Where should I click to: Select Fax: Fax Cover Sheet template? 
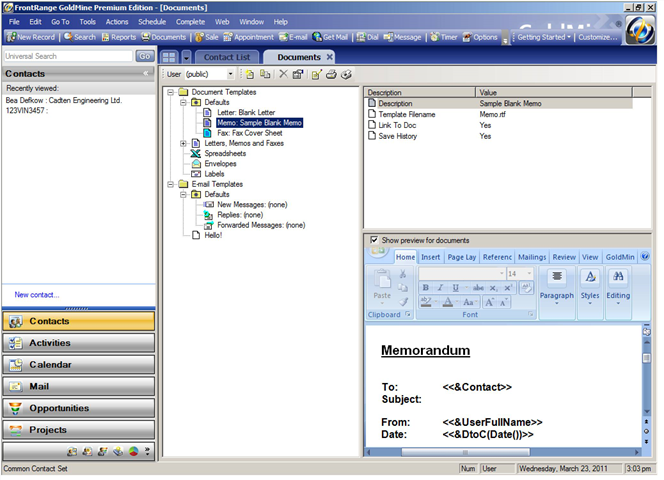coord(249,133)
